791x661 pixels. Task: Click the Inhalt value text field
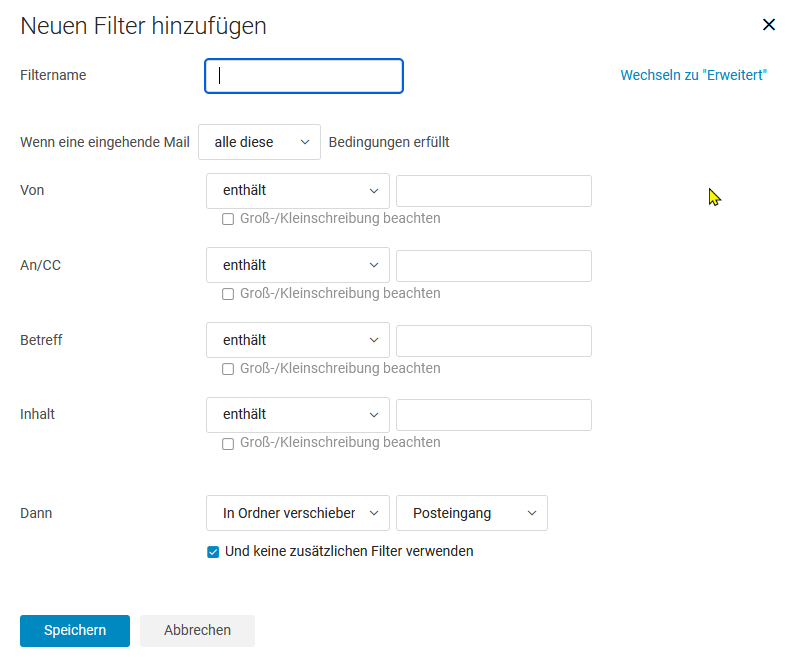[x=494, y=415]
